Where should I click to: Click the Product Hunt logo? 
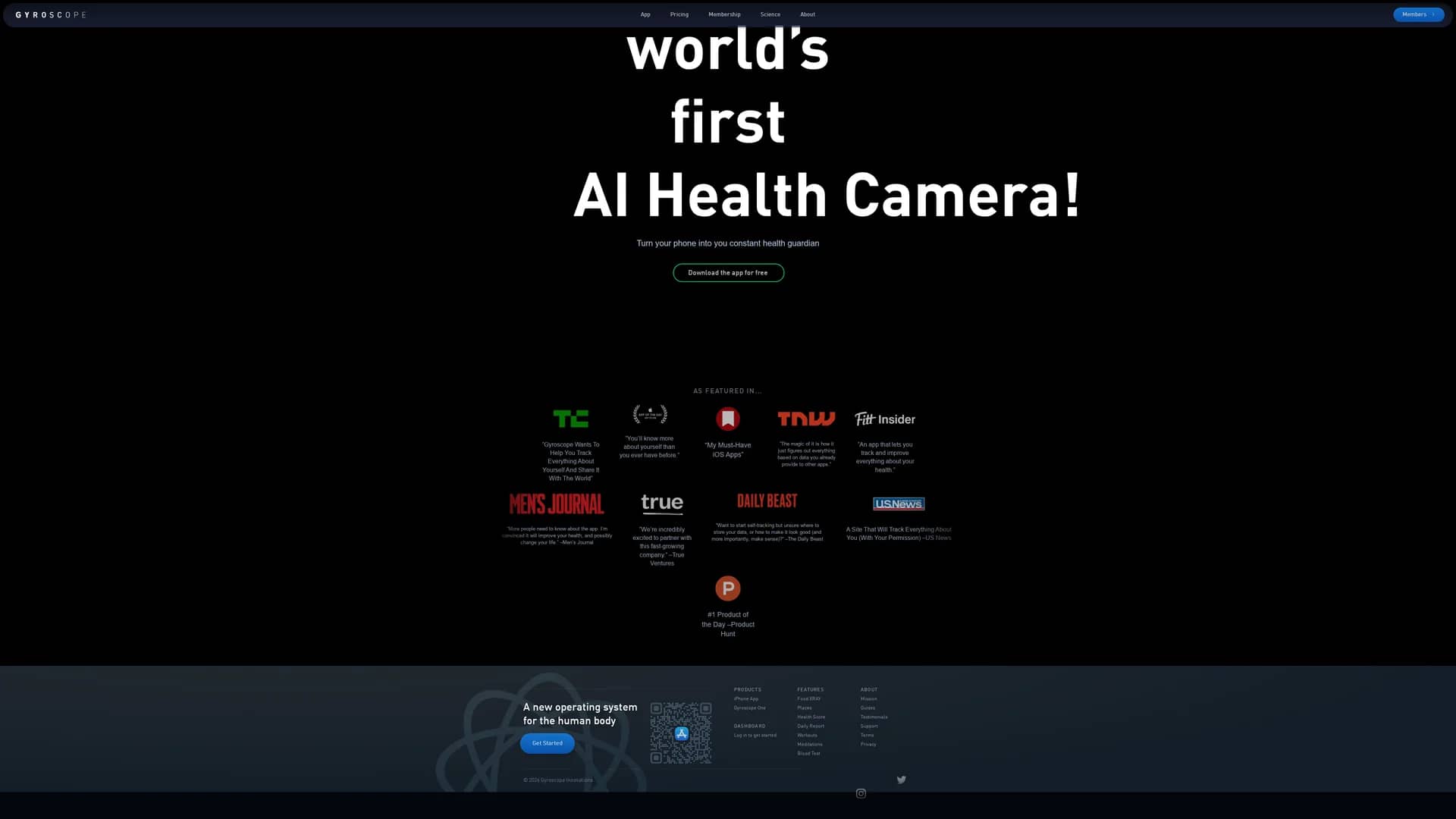click(728, 588)
